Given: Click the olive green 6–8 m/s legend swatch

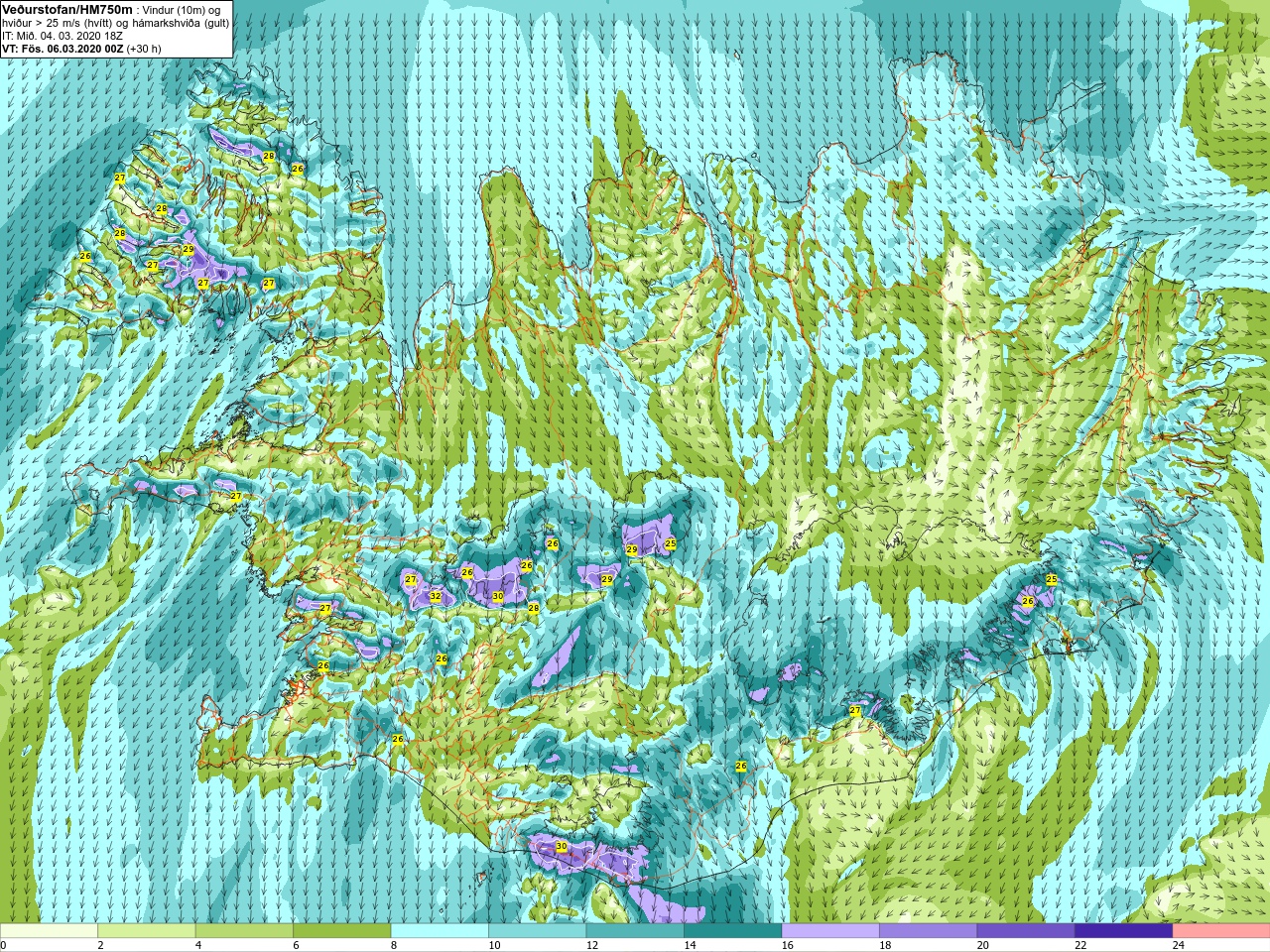Looking at the screenshot, I should coord(342,931).
